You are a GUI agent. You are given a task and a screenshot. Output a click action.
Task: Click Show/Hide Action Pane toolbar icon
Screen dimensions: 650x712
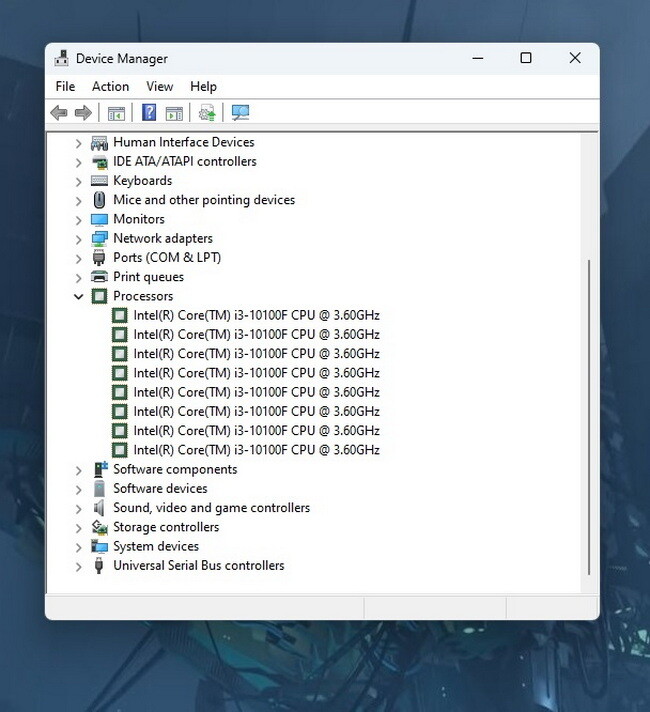tap(174, 113)
